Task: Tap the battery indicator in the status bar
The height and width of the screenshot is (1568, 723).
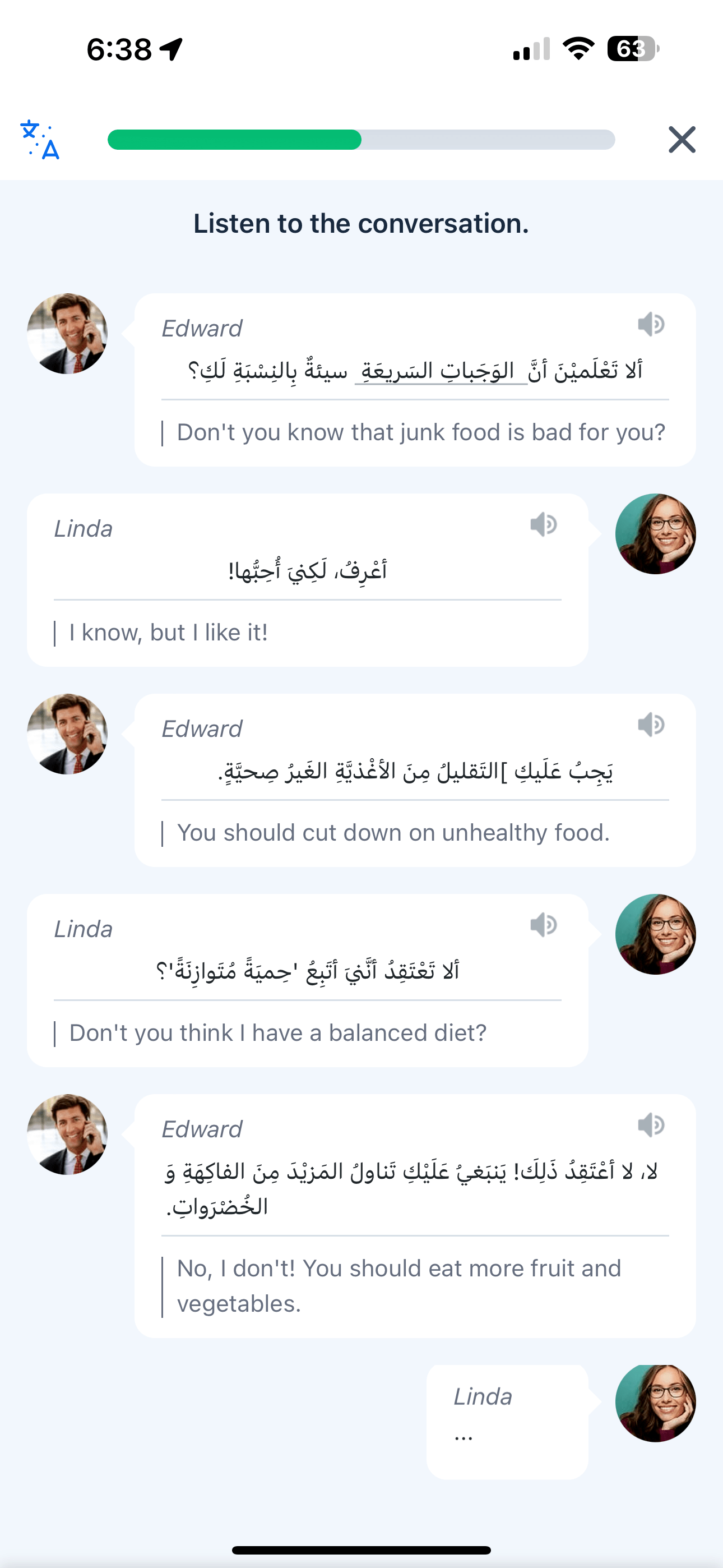Action: click(x=632, y=49)
